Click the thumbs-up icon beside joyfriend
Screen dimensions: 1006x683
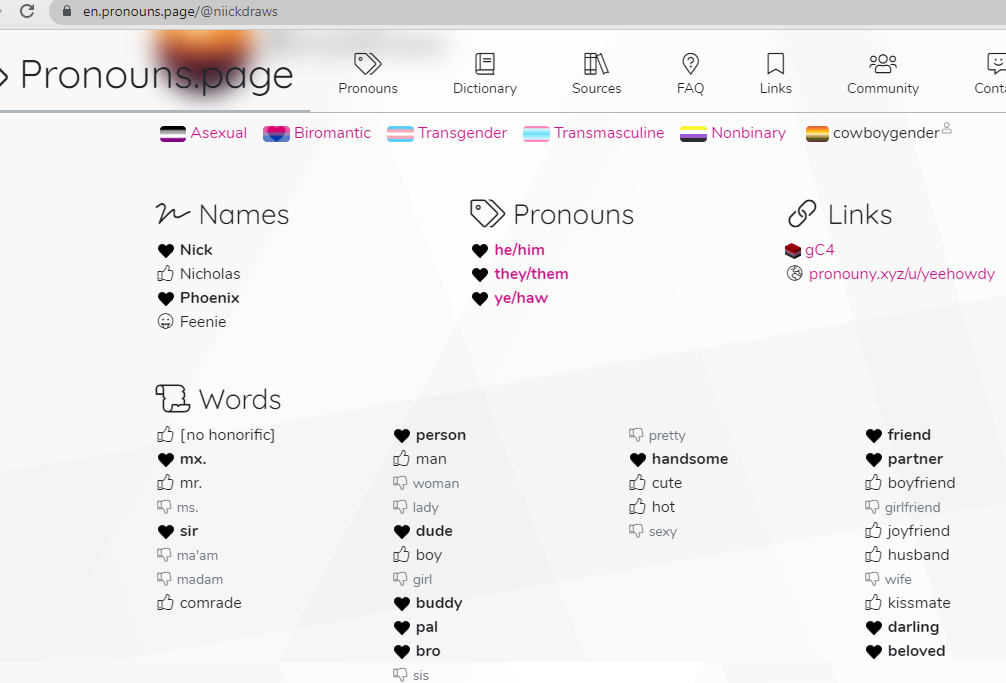873,531
